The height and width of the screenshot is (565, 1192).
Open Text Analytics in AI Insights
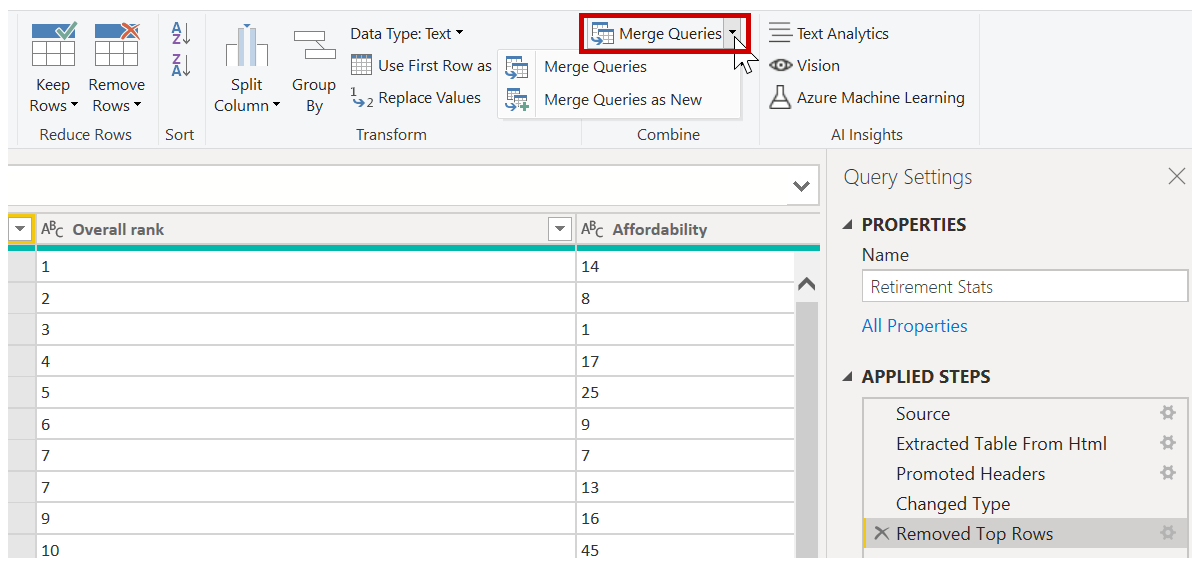click(828, 33)
